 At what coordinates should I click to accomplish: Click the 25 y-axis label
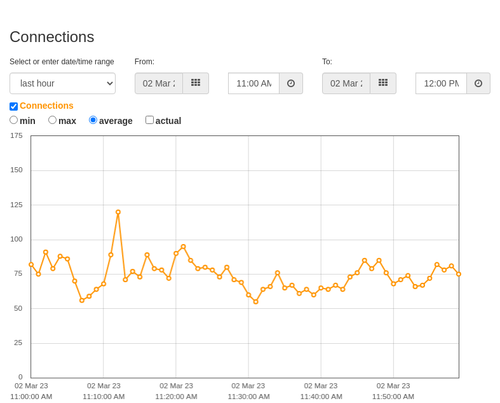coord(18,343)
